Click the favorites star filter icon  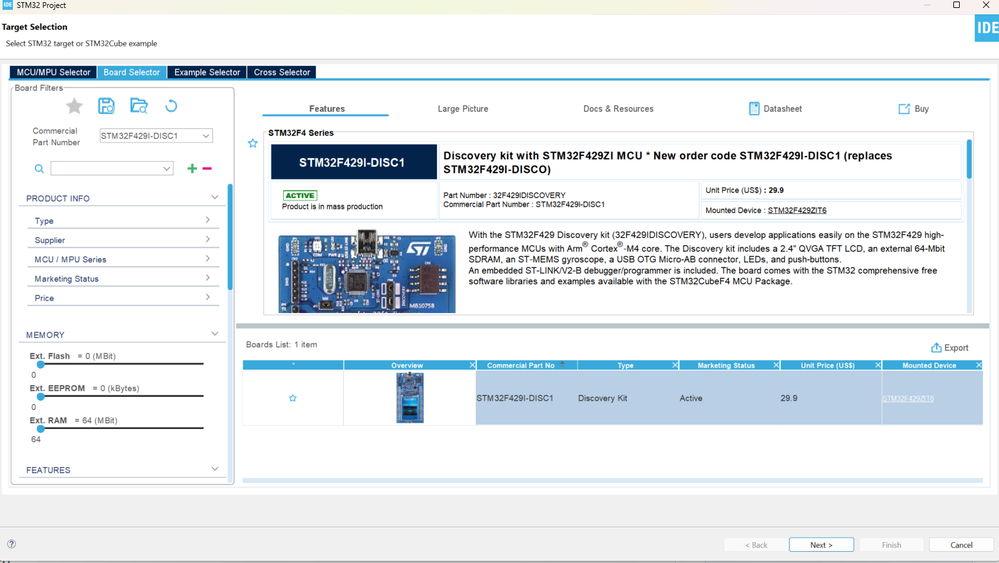pos(75,106)
